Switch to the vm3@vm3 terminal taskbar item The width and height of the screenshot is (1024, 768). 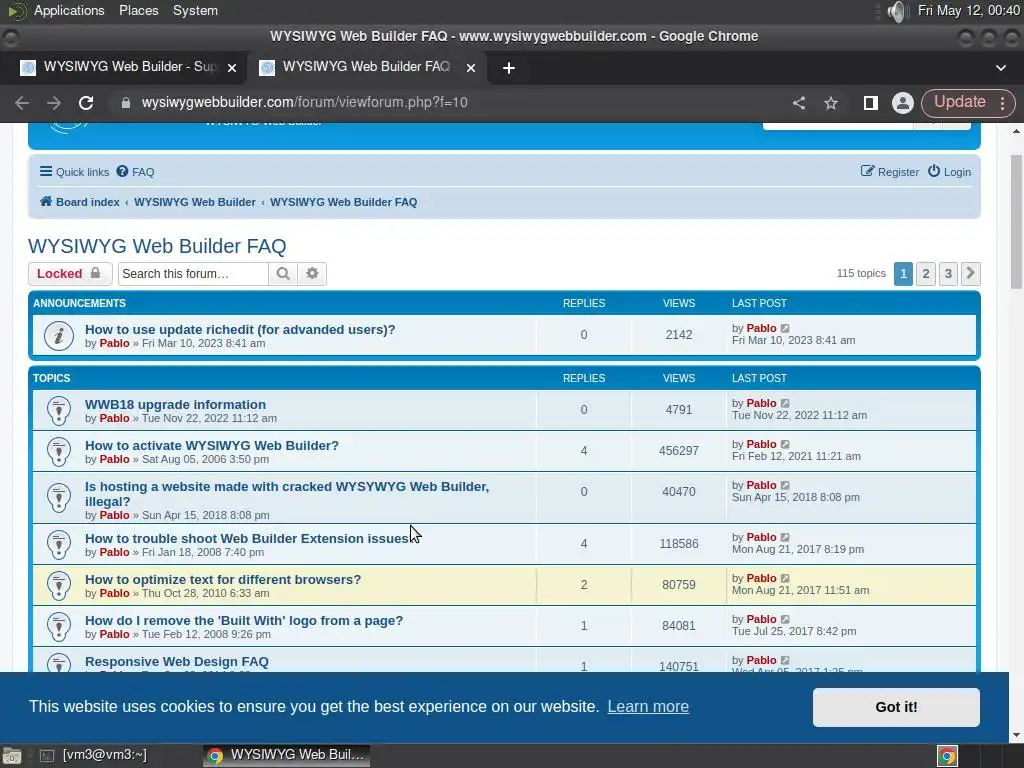point(95,755)
